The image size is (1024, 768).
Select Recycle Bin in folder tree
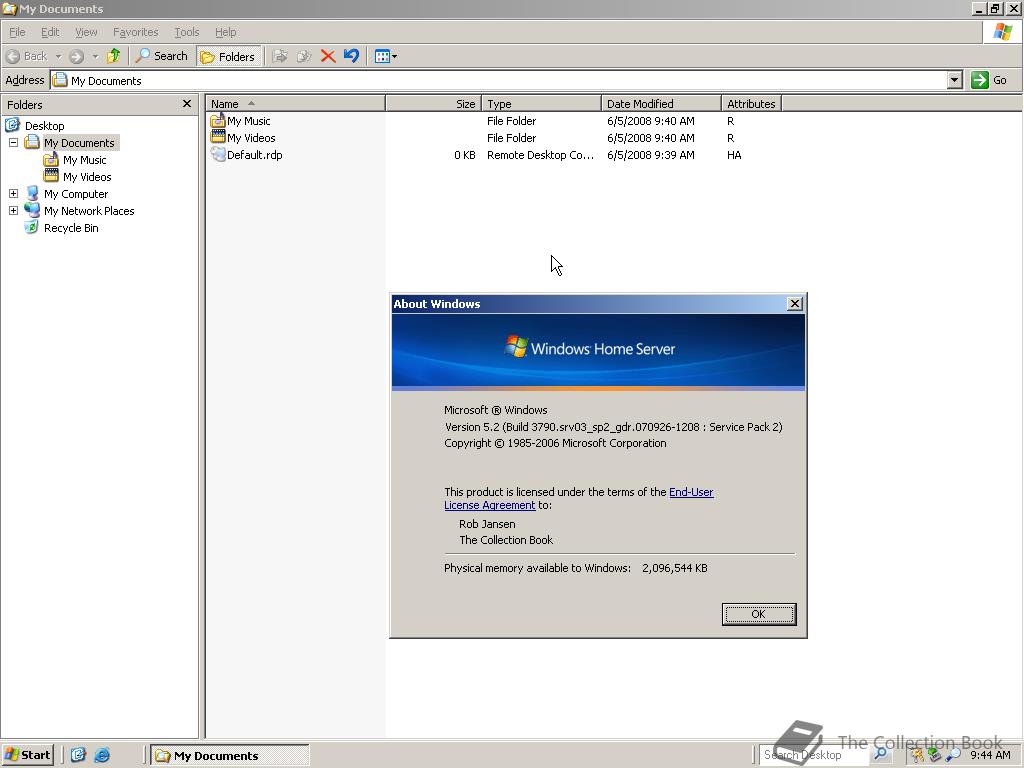71,228
